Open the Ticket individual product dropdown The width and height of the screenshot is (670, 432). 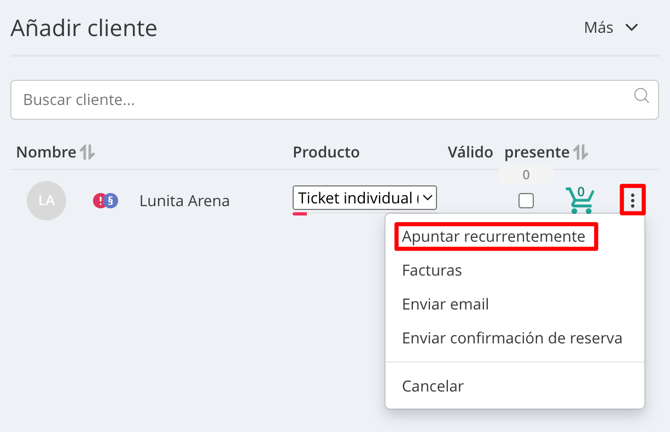364,198
